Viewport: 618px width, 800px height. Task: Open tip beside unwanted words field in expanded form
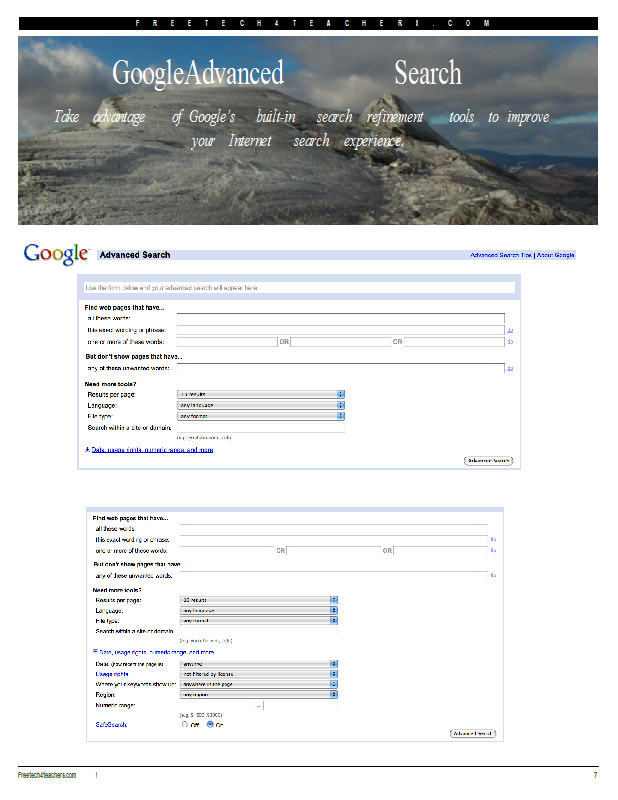tap(493, 576)
